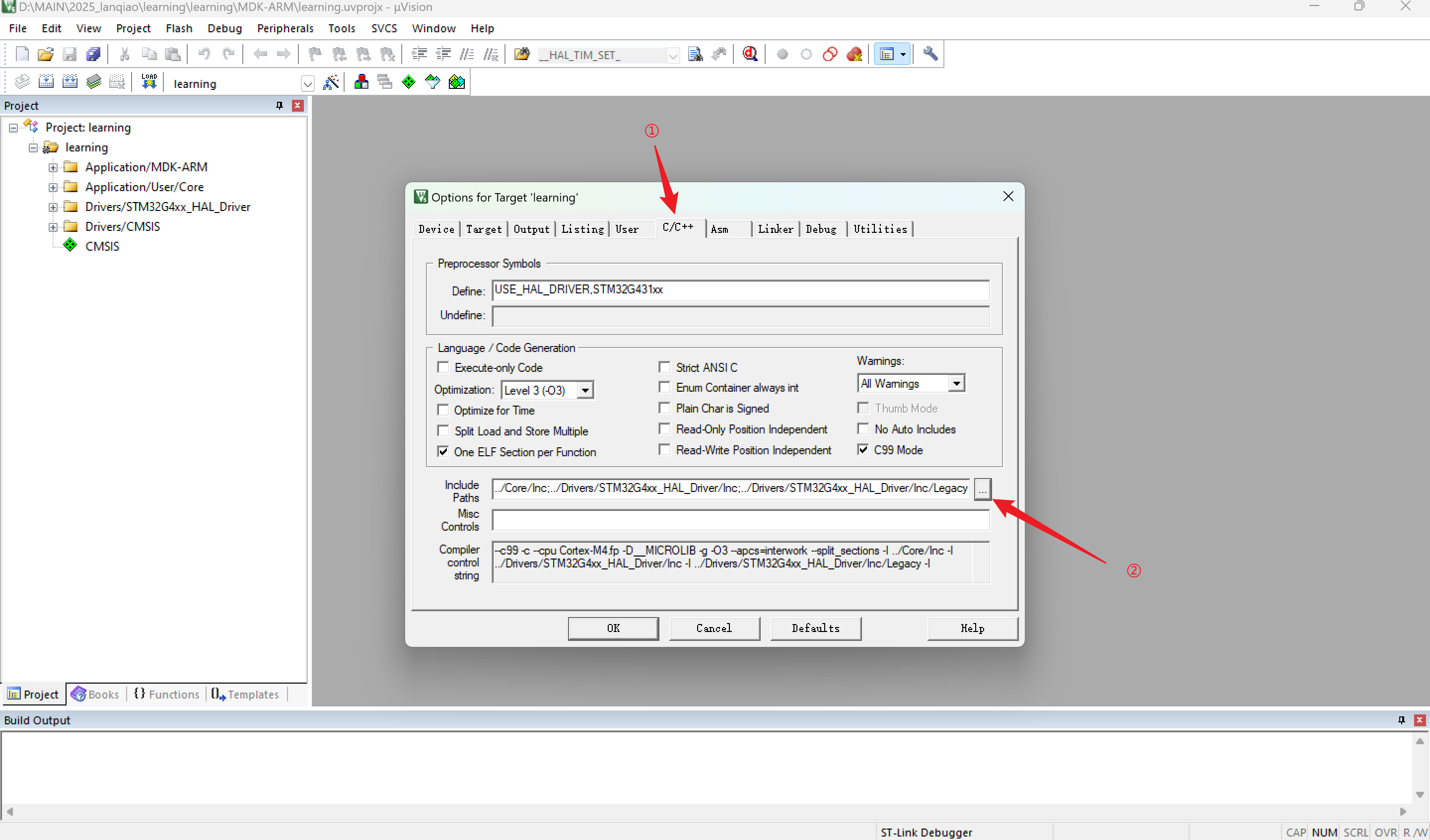Click the OK button in options dialog
Viewport: 1430px width, 840px height.
[613, 628]
